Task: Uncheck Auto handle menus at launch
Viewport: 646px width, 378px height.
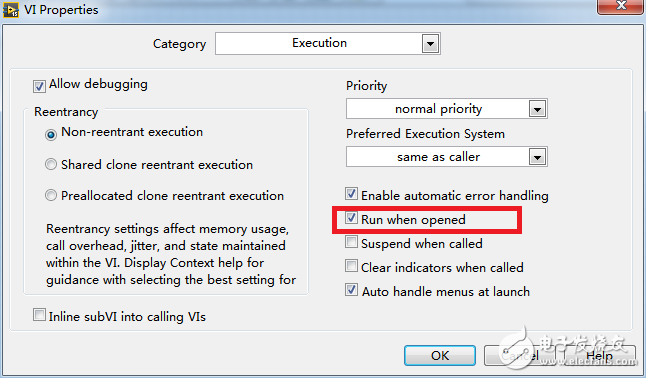Action: click(351, 290)
